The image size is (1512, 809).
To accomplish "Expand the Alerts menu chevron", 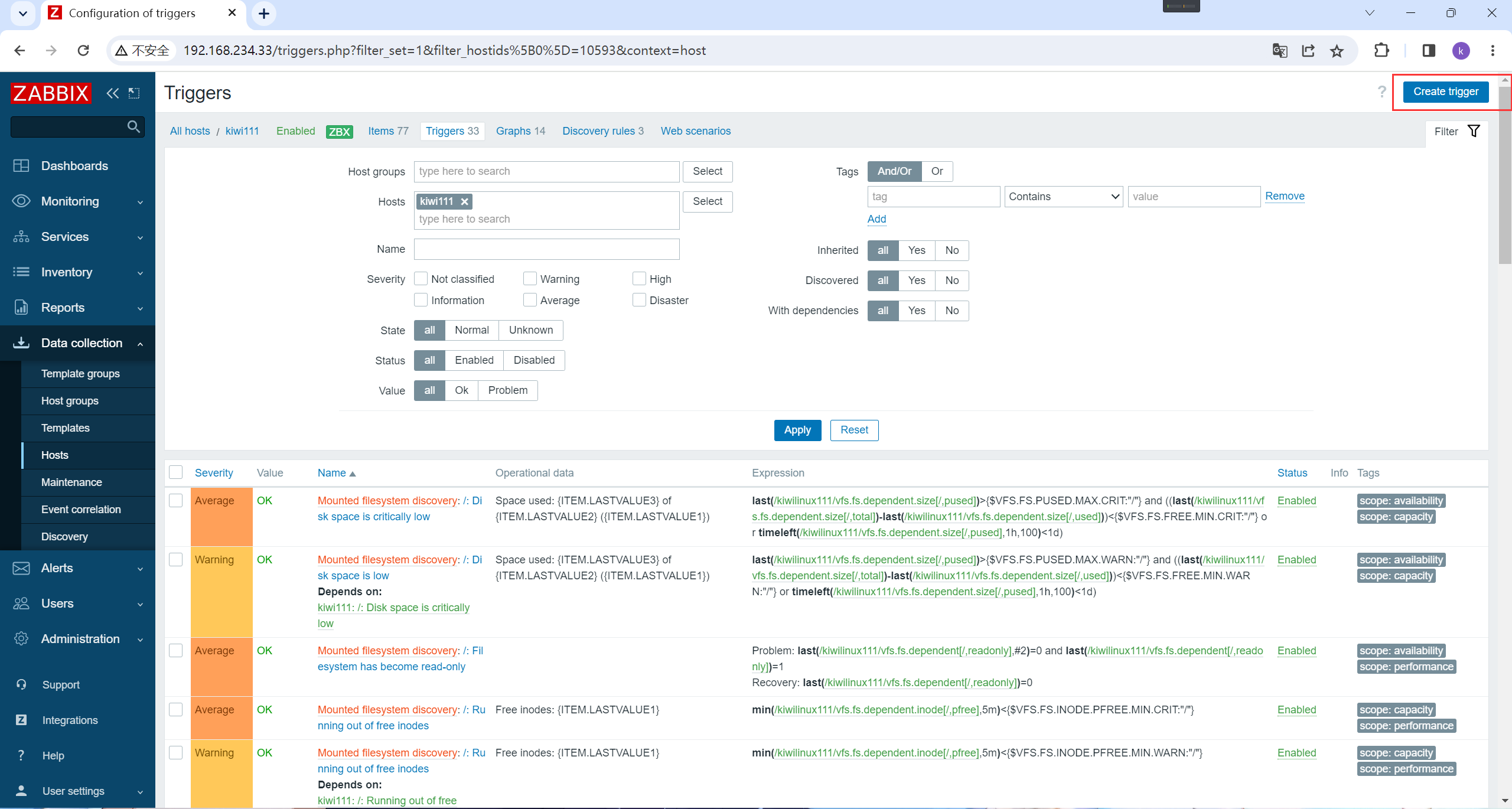I will click(x=141, y=569).
